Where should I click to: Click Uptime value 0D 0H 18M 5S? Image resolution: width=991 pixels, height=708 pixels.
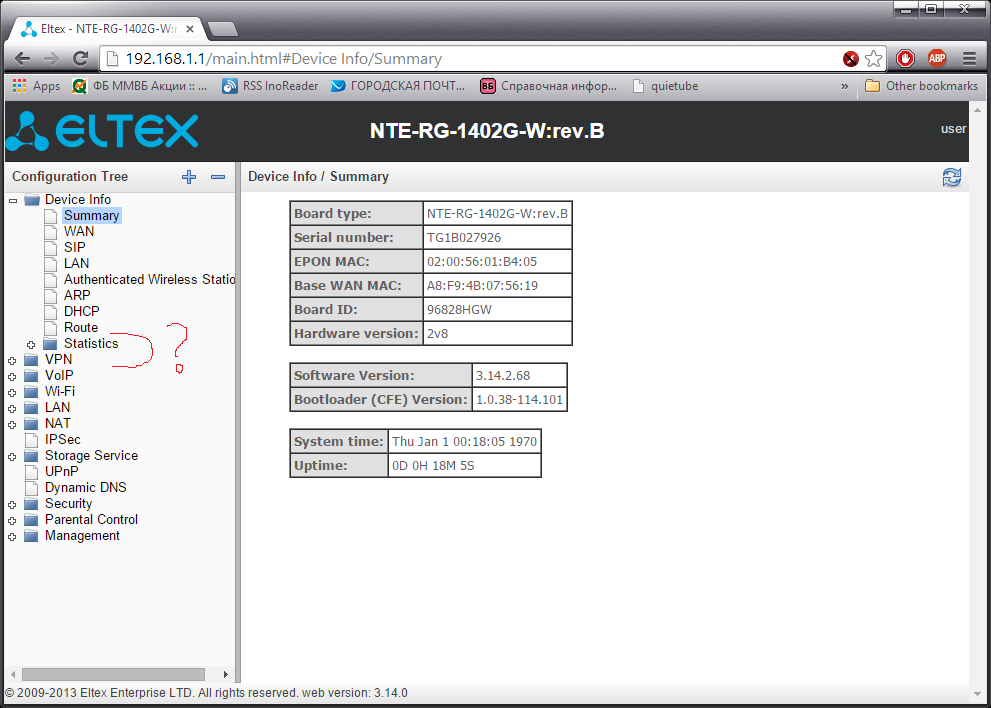point(434,466)
